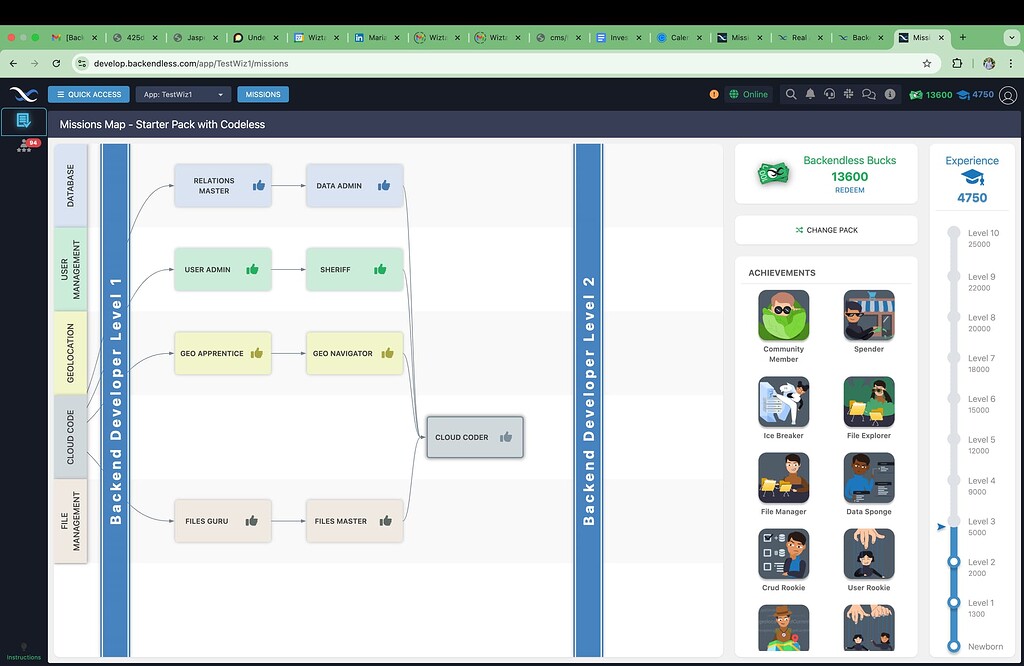The height and width of the screenshot is (666, 1024).
Task: Open the notifications bell
Action: point(810,95)
